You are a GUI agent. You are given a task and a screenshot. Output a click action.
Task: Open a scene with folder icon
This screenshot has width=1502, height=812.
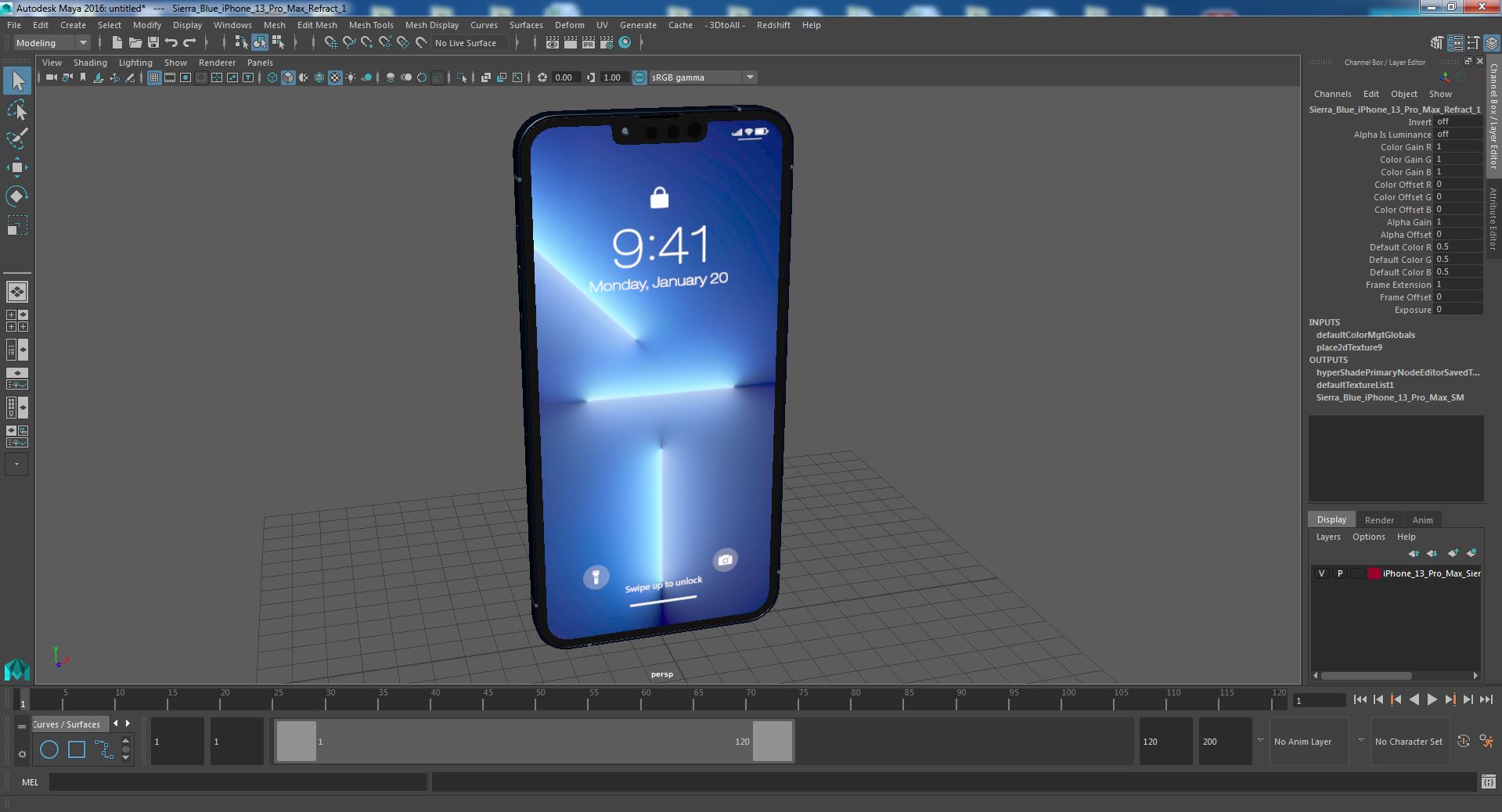[x=135, y=43]
